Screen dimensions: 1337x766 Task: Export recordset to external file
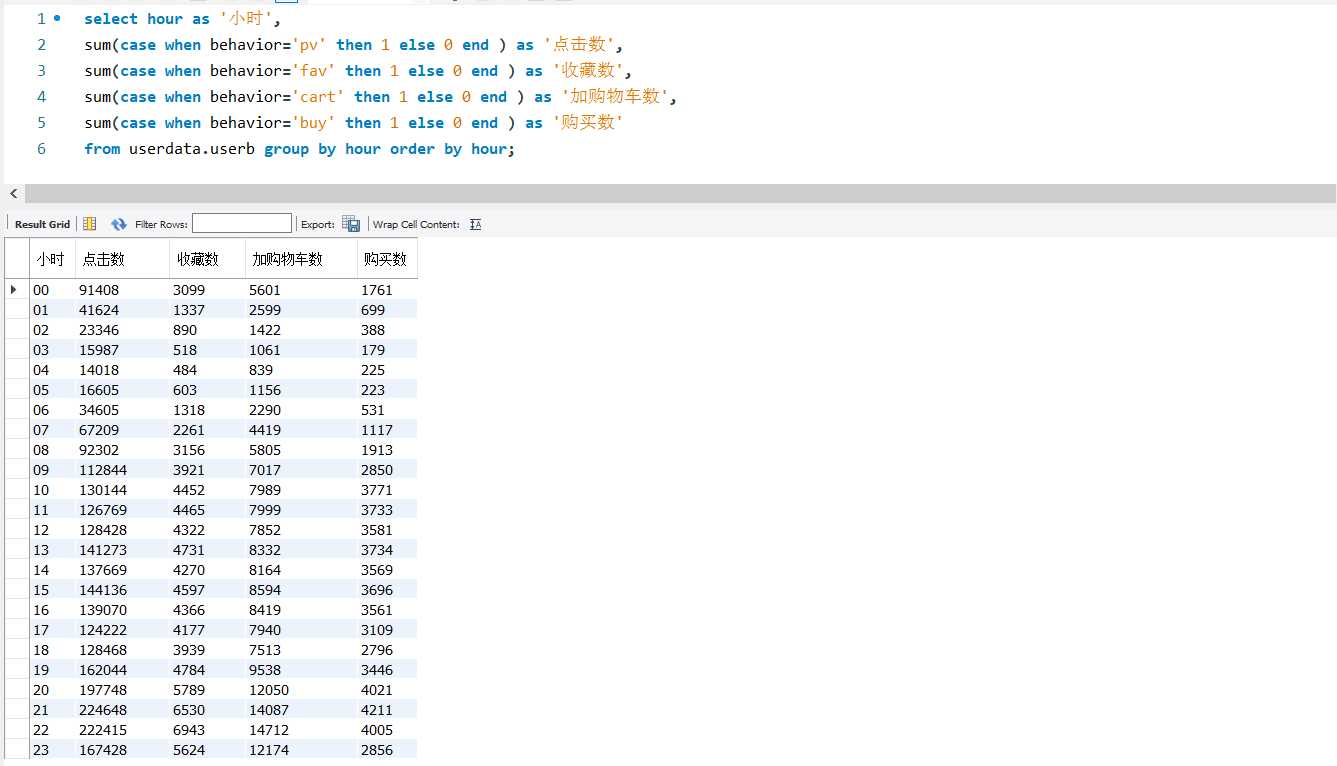pyautogui.click(x=350, y=224)
